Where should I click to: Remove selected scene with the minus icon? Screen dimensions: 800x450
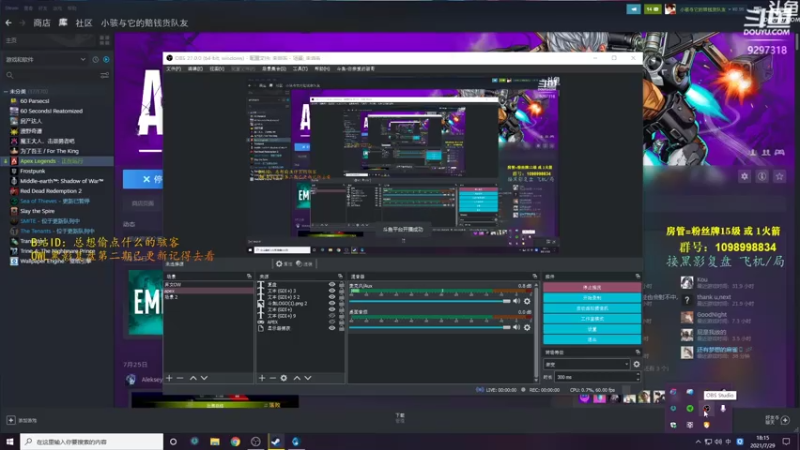(x=180, y=378)
